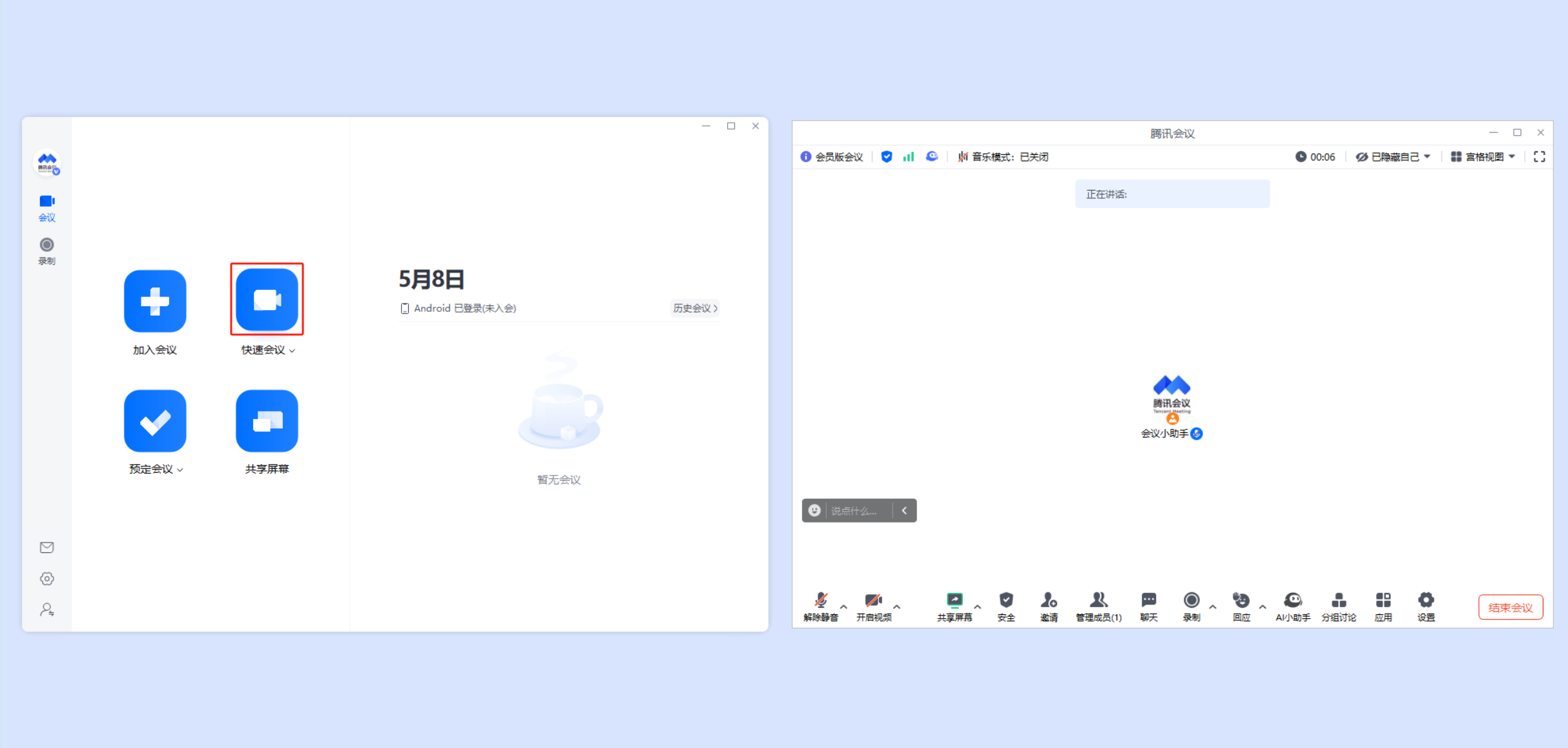Switch to the 会议 tab in sidebar
Screen dimensions: 1568x748
pos(46,207)
